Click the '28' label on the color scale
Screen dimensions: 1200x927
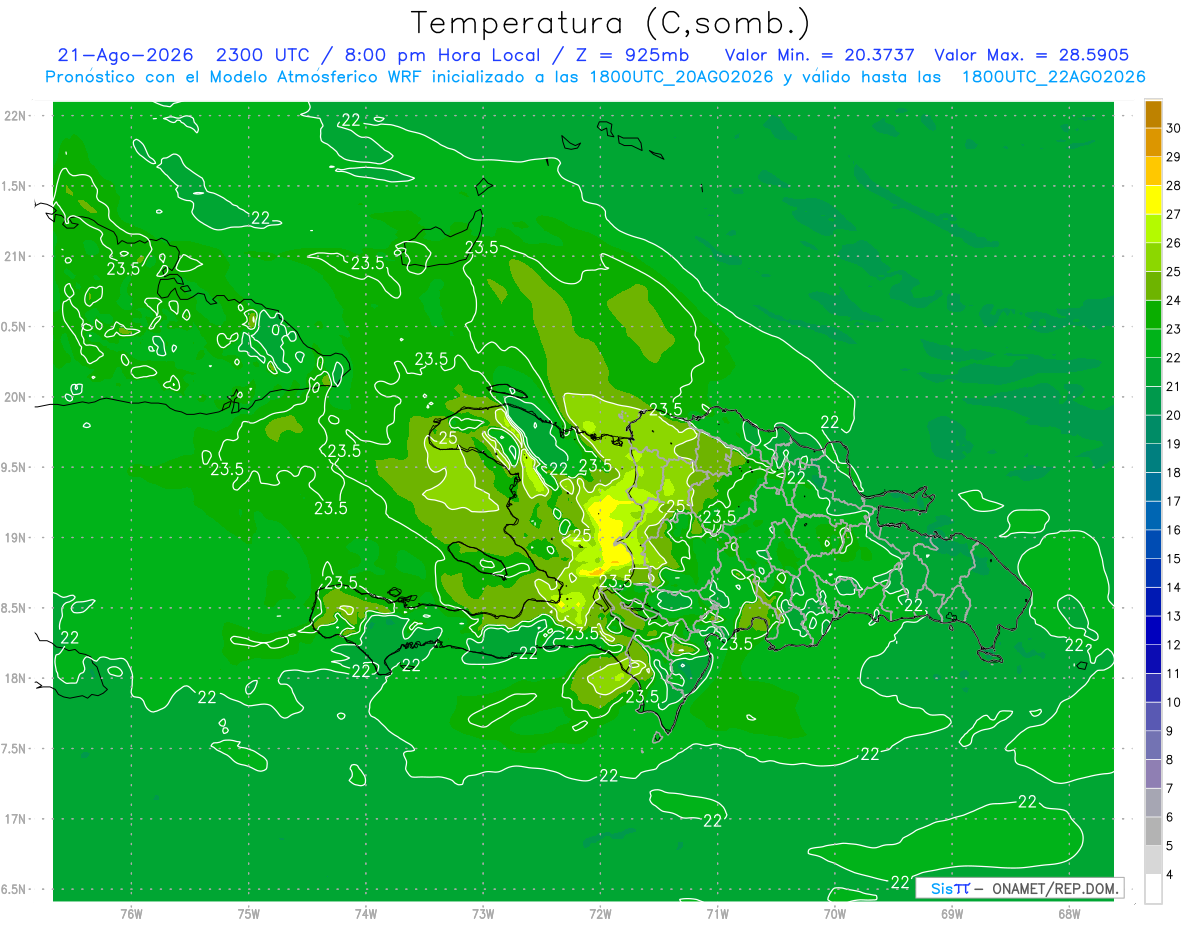coord(1174,186)
